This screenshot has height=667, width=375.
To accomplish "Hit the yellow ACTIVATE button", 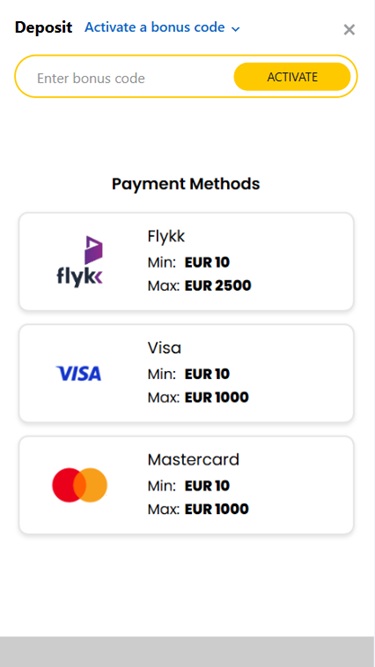I will pyautogui.click(x=292, y=77).
